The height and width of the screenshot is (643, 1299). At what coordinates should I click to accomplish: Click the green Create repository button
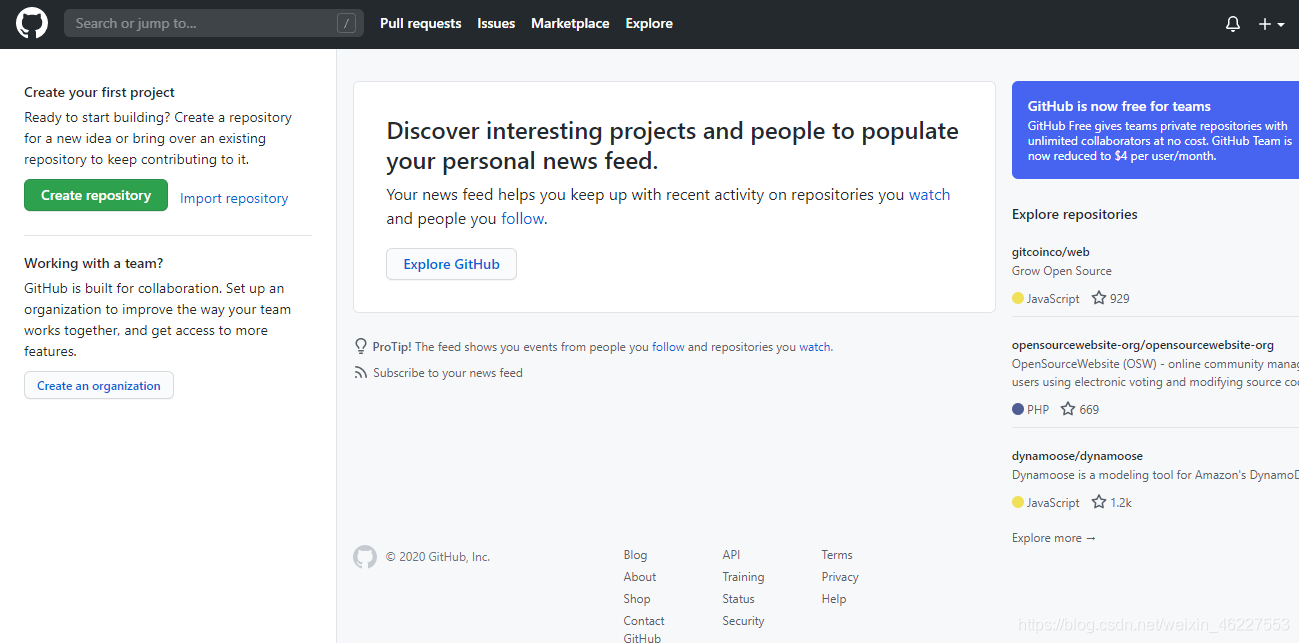click(96, 195)
